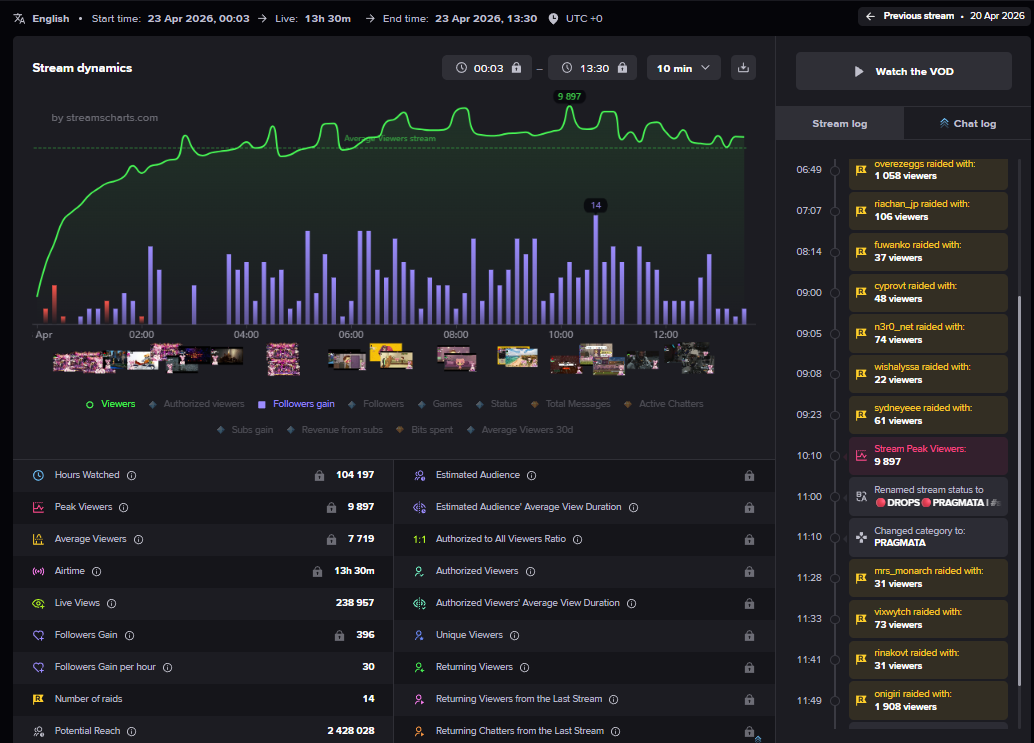Click the tallest followers gain bar labeled 14
The height and width of the screenshot is (743, 1034).
(x=595, y=270)
